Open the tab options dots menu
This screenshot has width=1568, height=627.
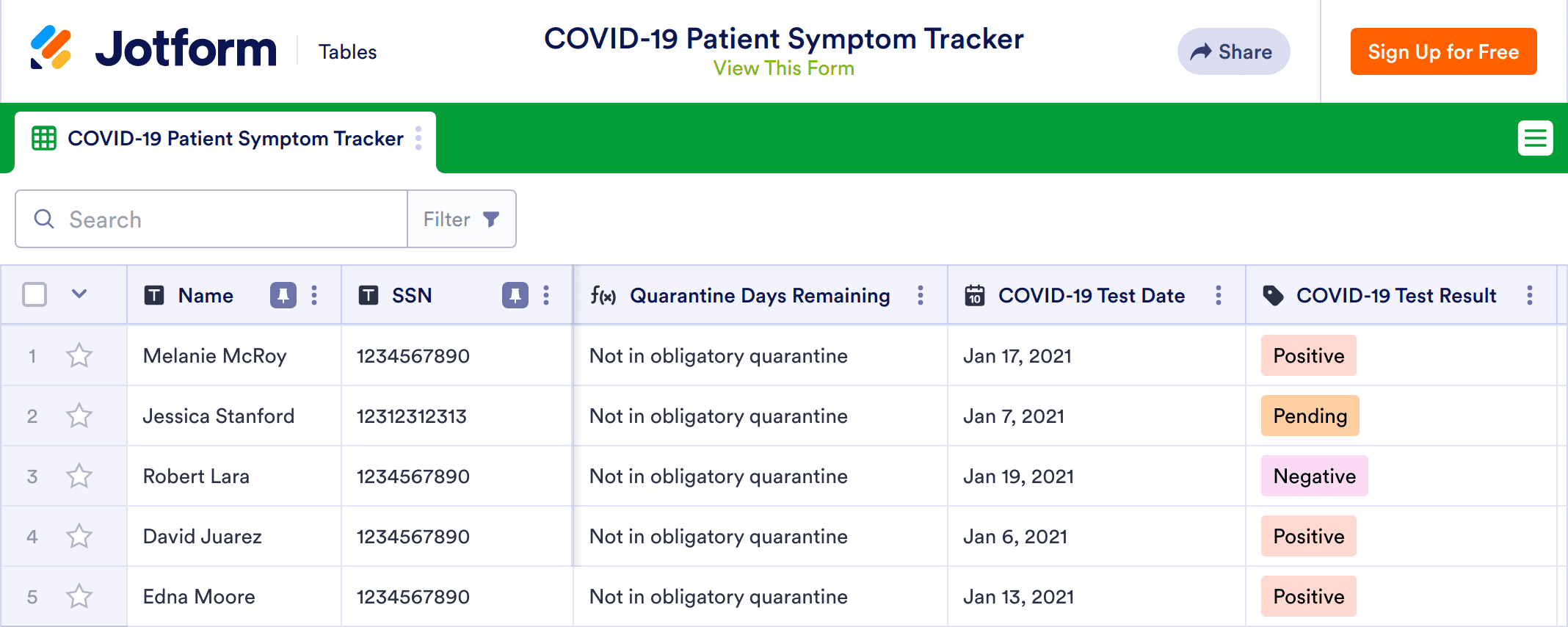pyautogui.click(x=418, y=138)
